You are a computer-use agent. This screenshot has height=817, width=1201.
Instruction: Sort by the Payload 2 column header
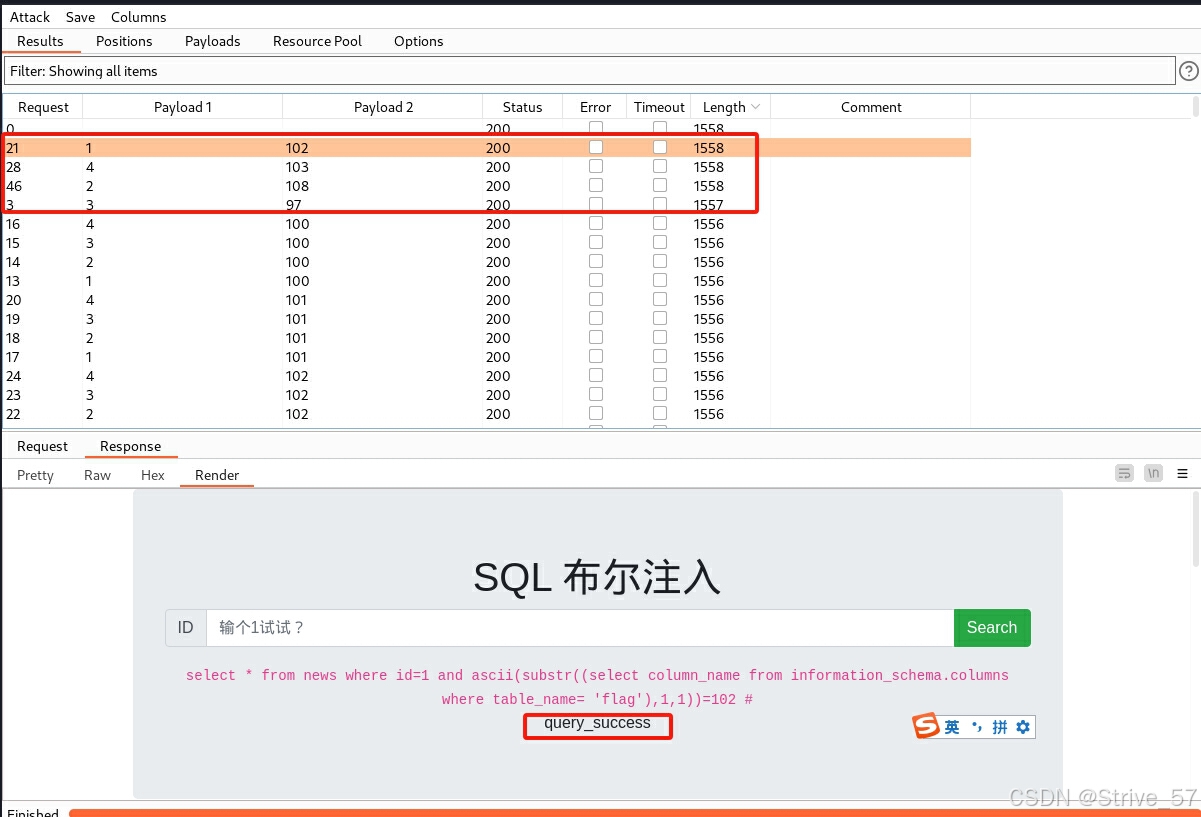(x=383, y=107)
